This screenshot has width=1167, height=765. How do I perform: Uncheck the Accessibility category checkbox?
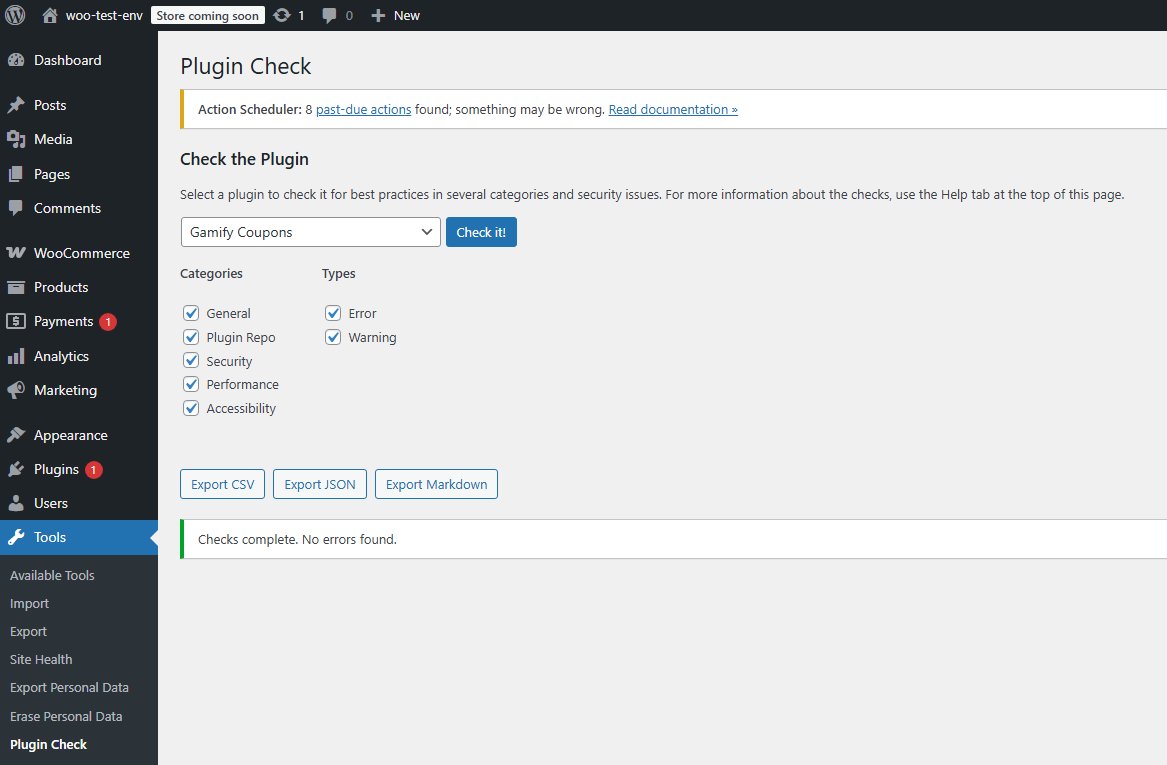tap(191, 408)
